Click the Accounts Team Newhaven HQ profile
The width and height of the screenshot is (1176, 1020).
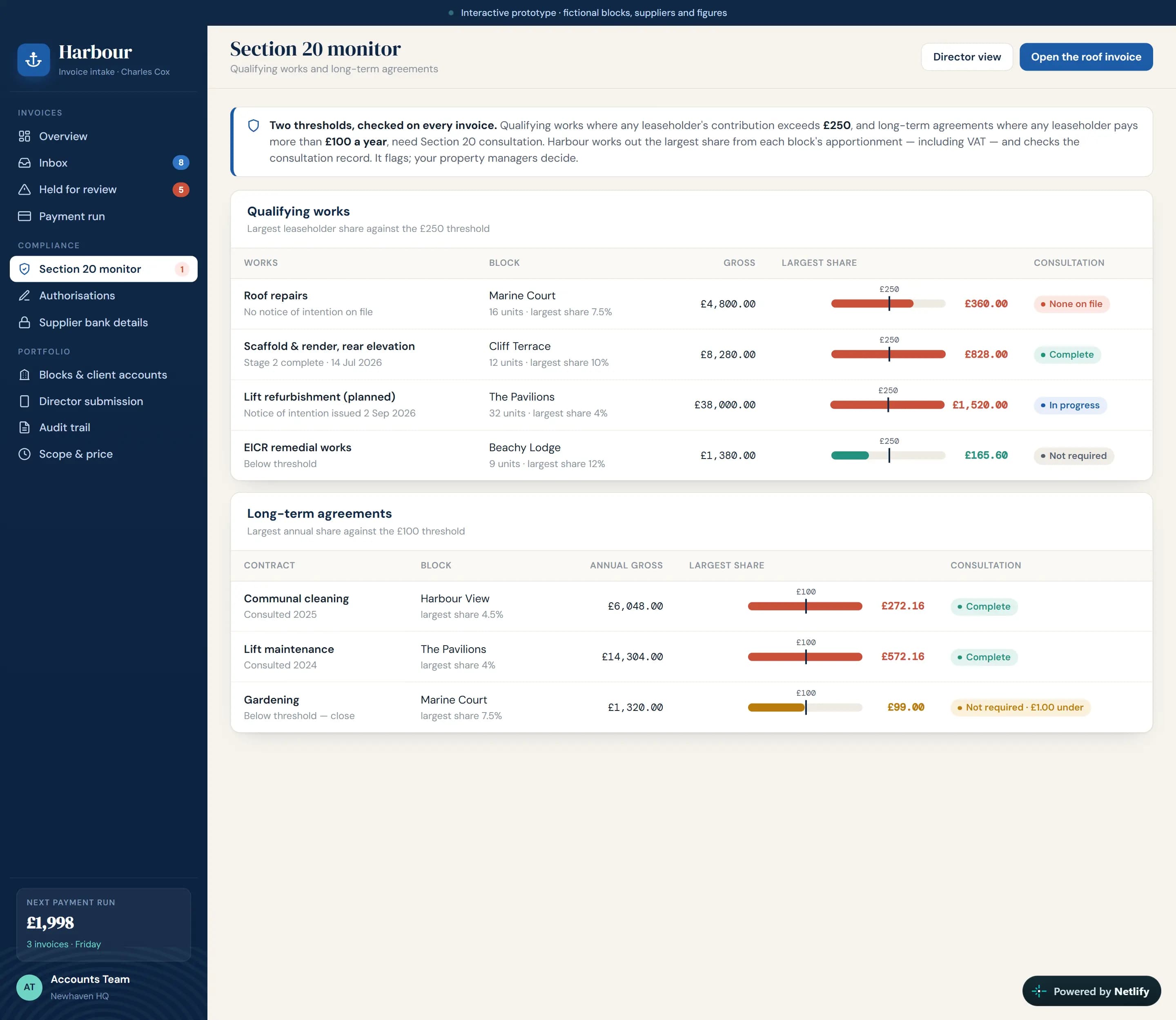click(104, 987)
